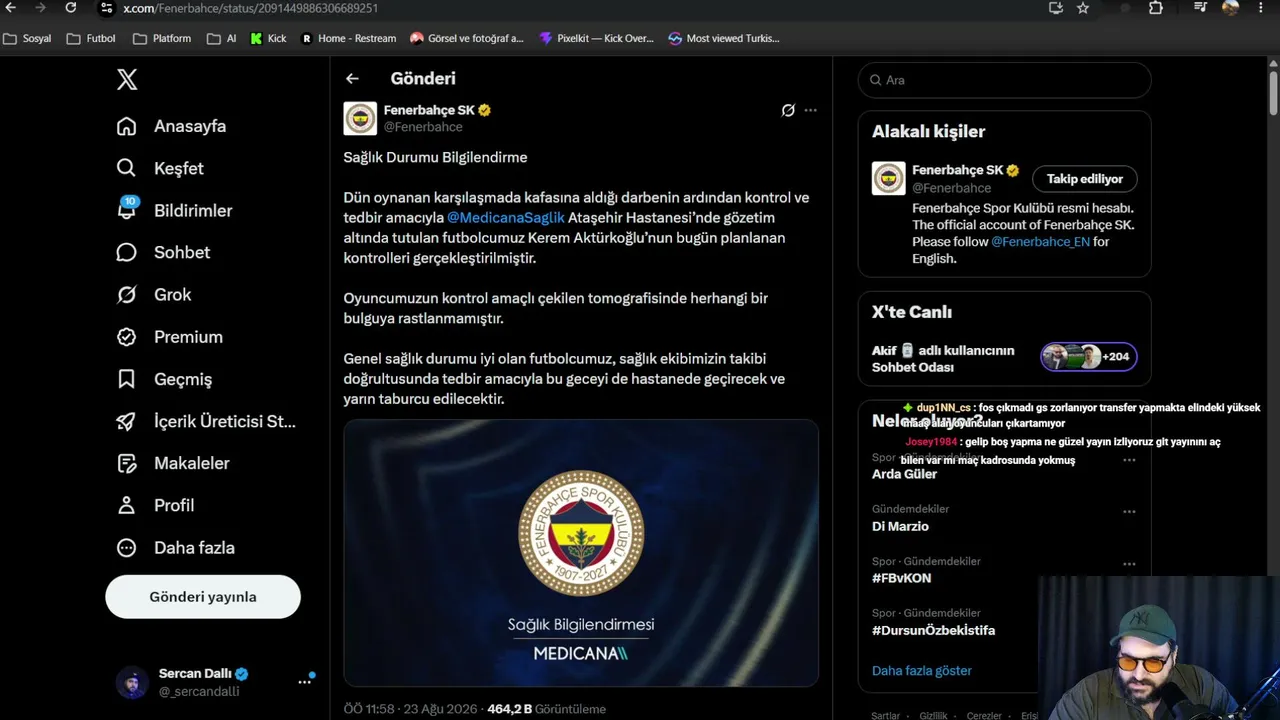1280x720 pixels.
Task: Open the browser extensions puzzle icon
Action: [x=1156, y=8]
